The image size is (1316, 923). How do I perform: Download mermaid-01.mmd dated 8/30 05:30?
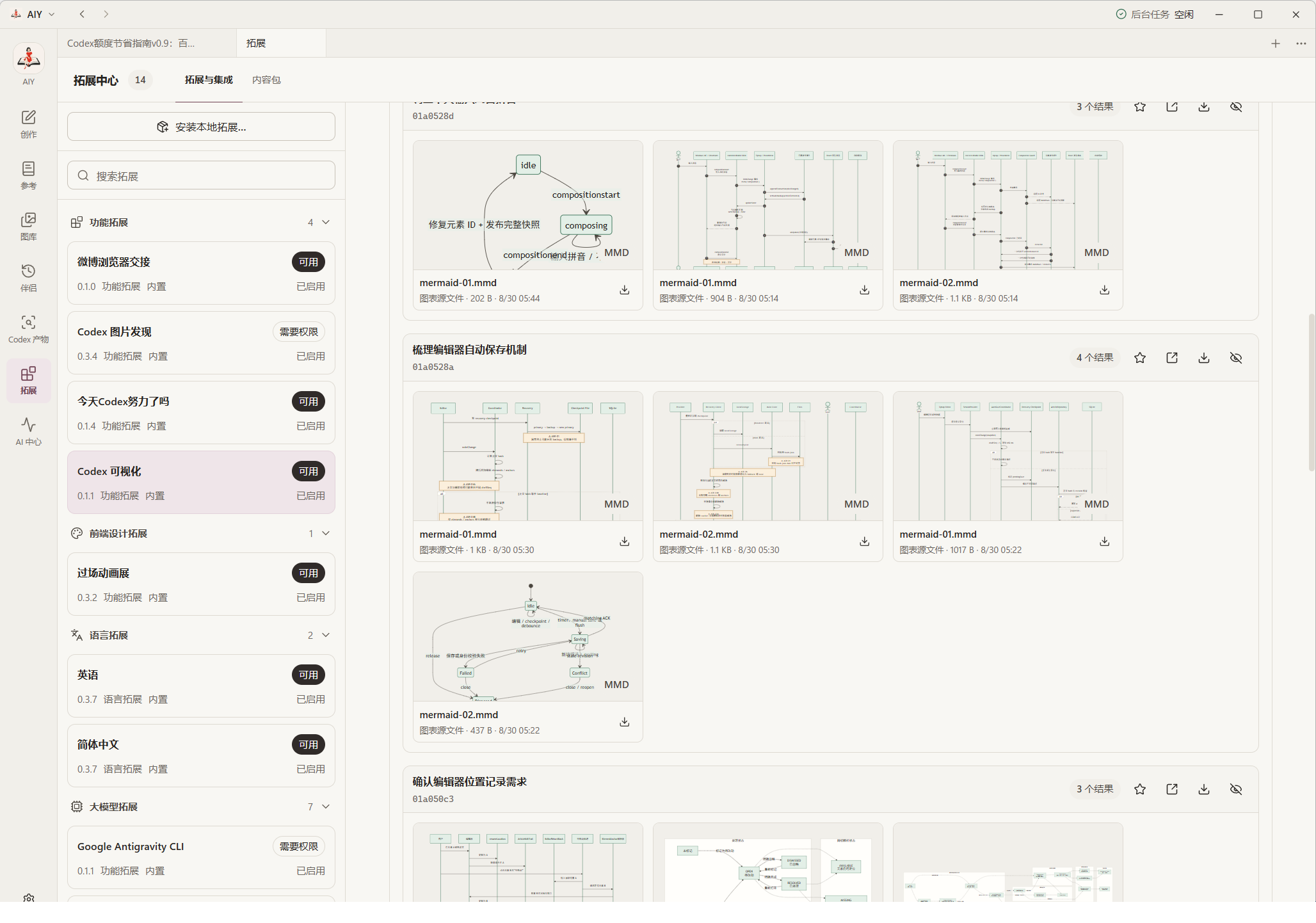tap(625, 542)
